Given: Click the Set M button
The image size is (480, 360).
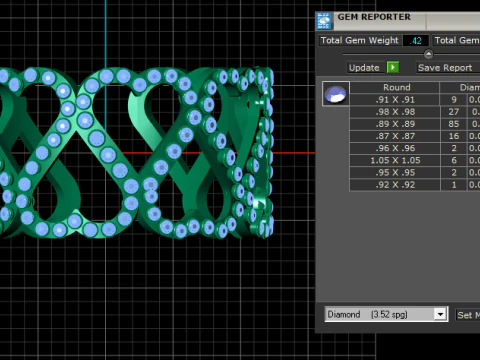Looking at the screenshot, I should (468, 315).
